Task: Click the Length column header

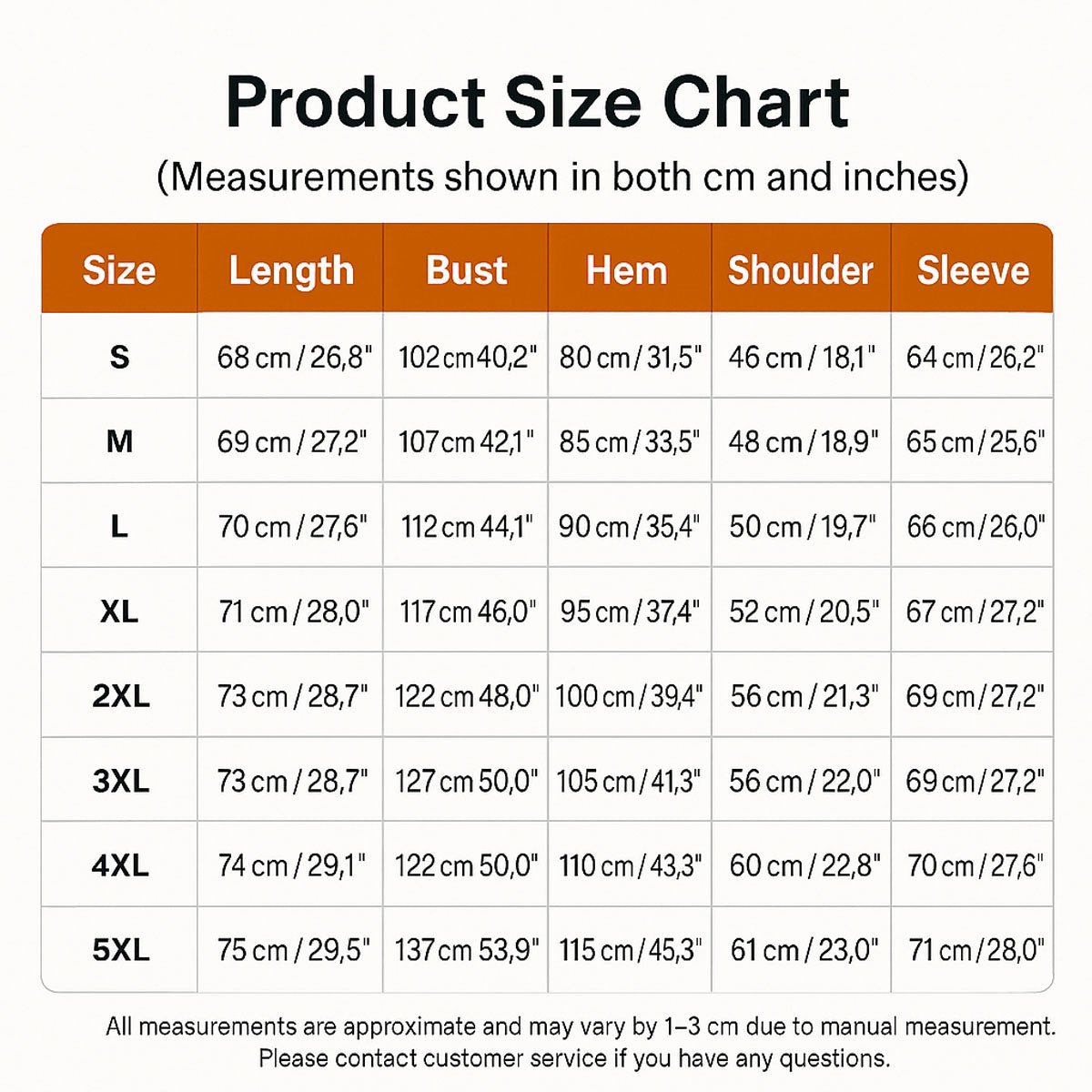Action: (291, 270)
